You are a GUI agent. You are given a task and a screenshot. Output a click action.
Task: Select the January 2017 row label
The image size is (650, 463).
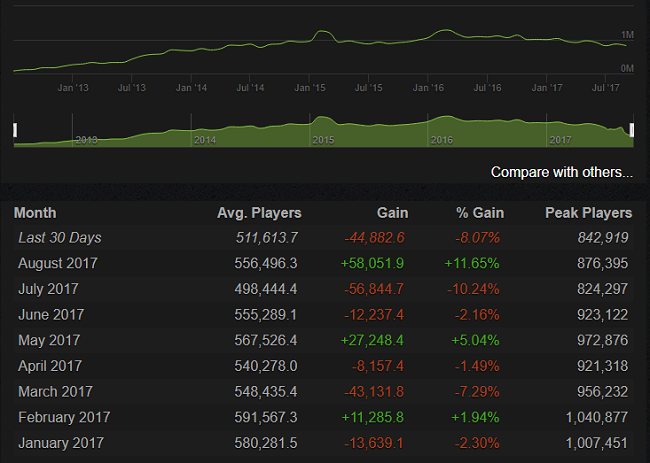tap(61, 443)
